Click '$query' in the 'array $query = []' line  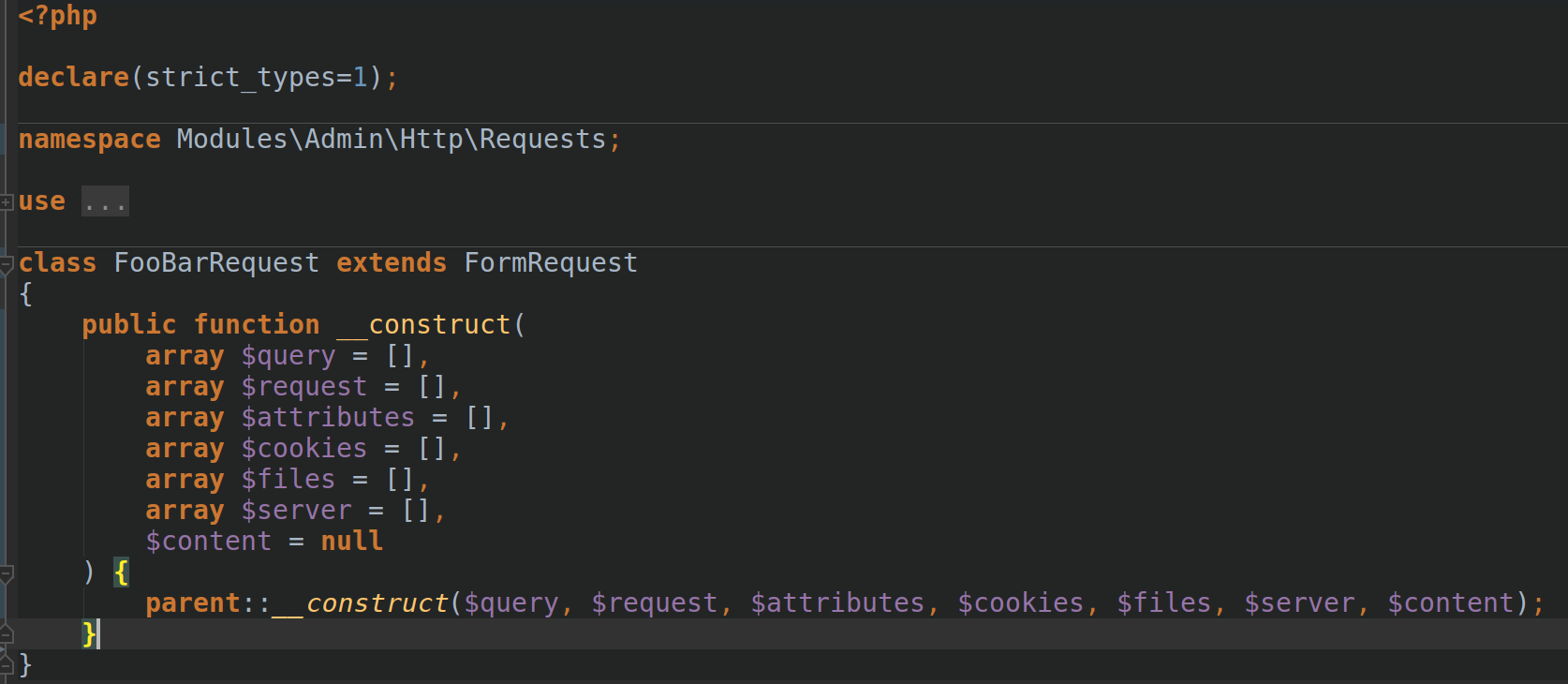pos(288,356)
